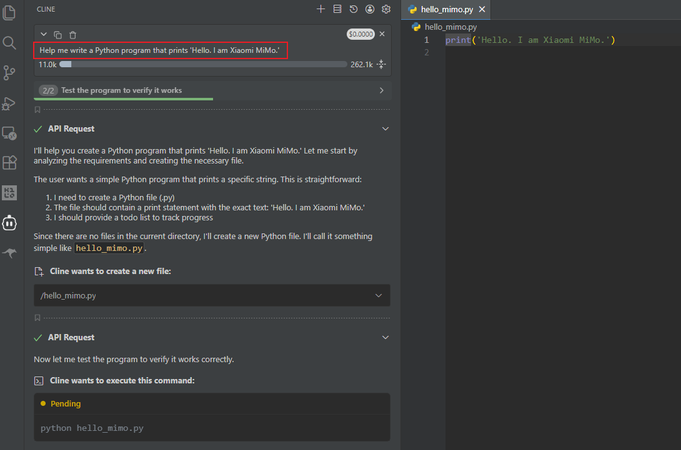
Task: Open the Explorer files icon in activity bar
Action: click(9, 13)
